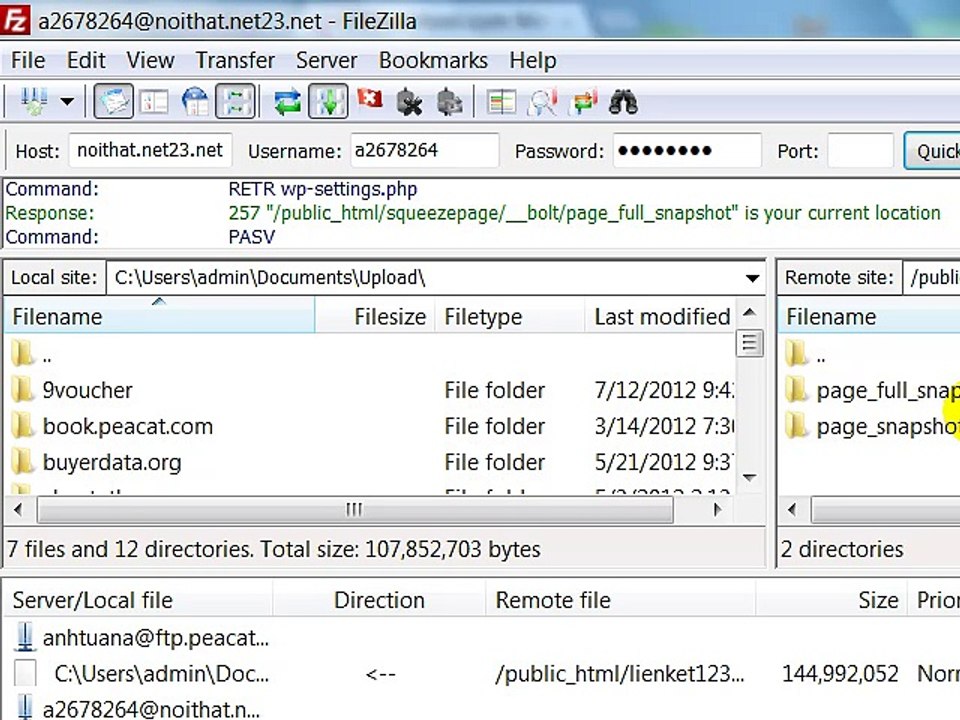
Task: Click the Direction queue column header
Action: click(x=379, y=600)
